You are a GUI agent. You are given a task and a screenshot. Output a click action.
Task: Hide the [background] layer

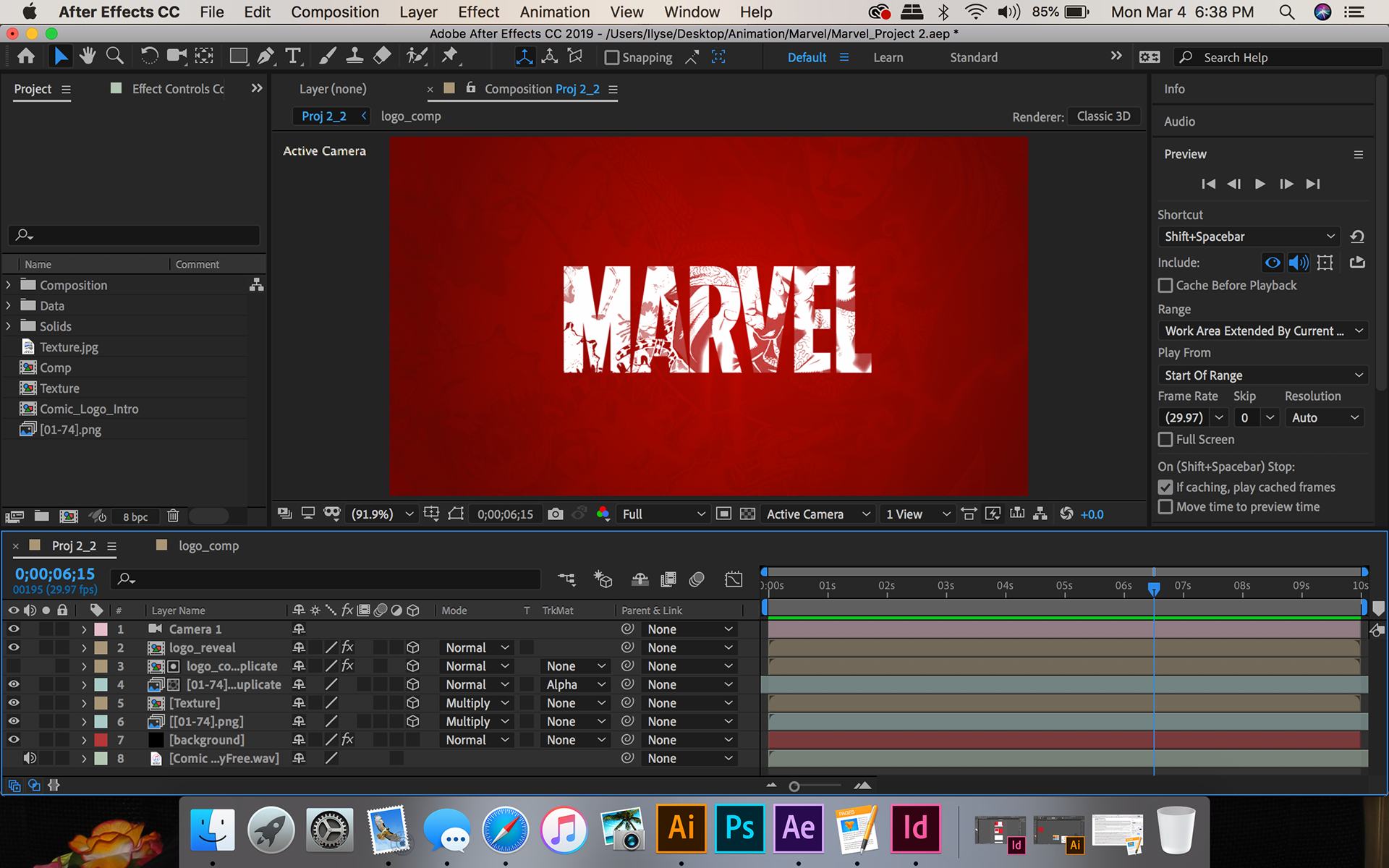pos(13,739)
